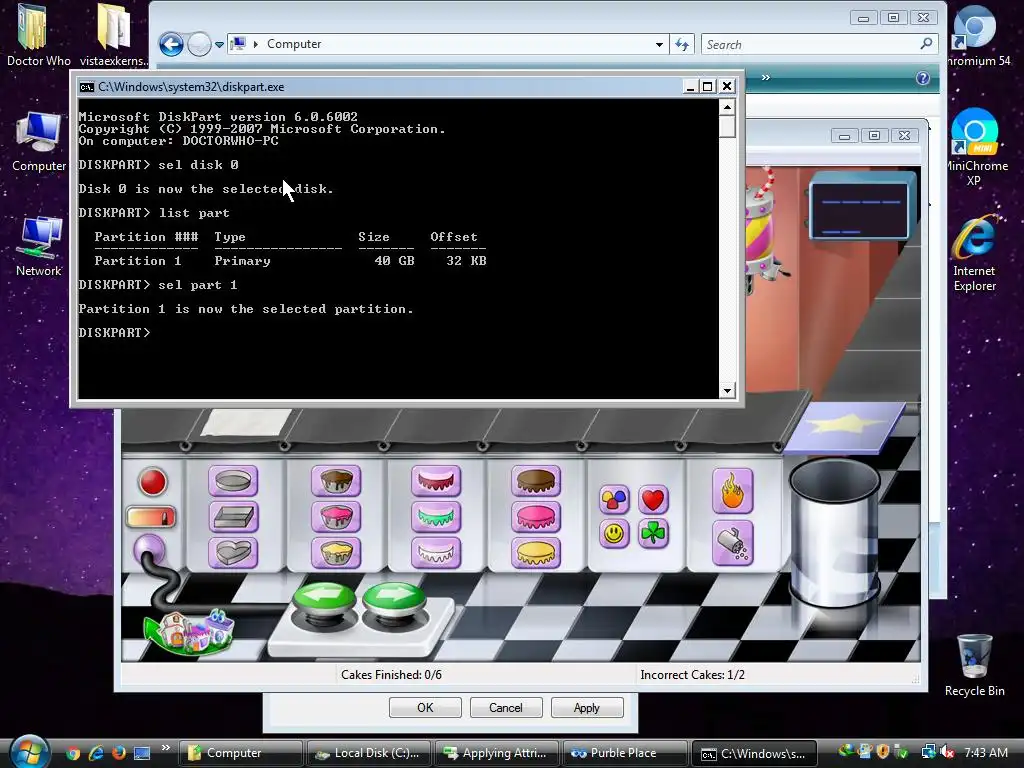The image size is (1024, 768).
Task: Click Incorrect Cakes: 1/2 status text
Action: point(692,675)
